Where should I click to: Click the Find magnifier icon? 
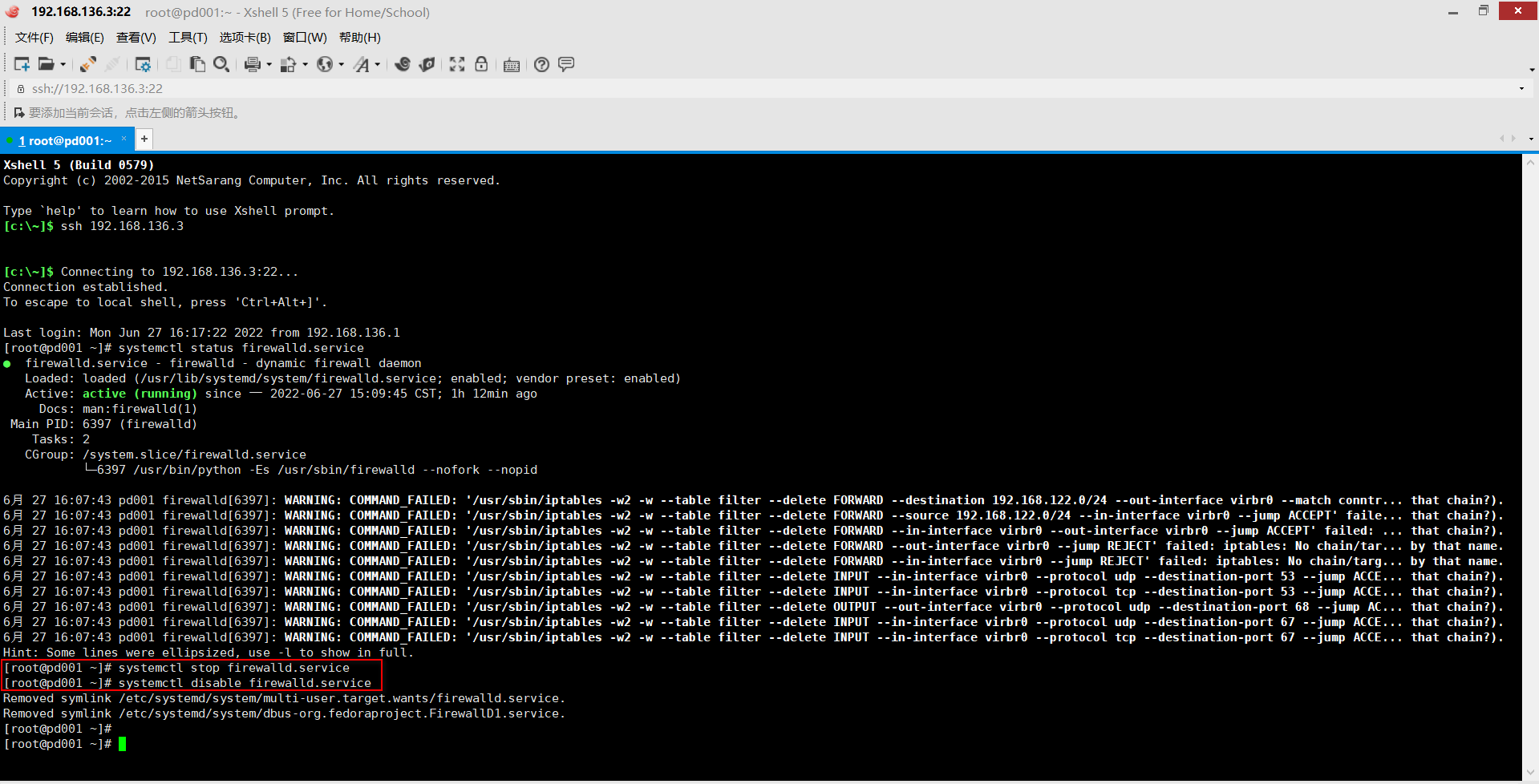point(221,64)
